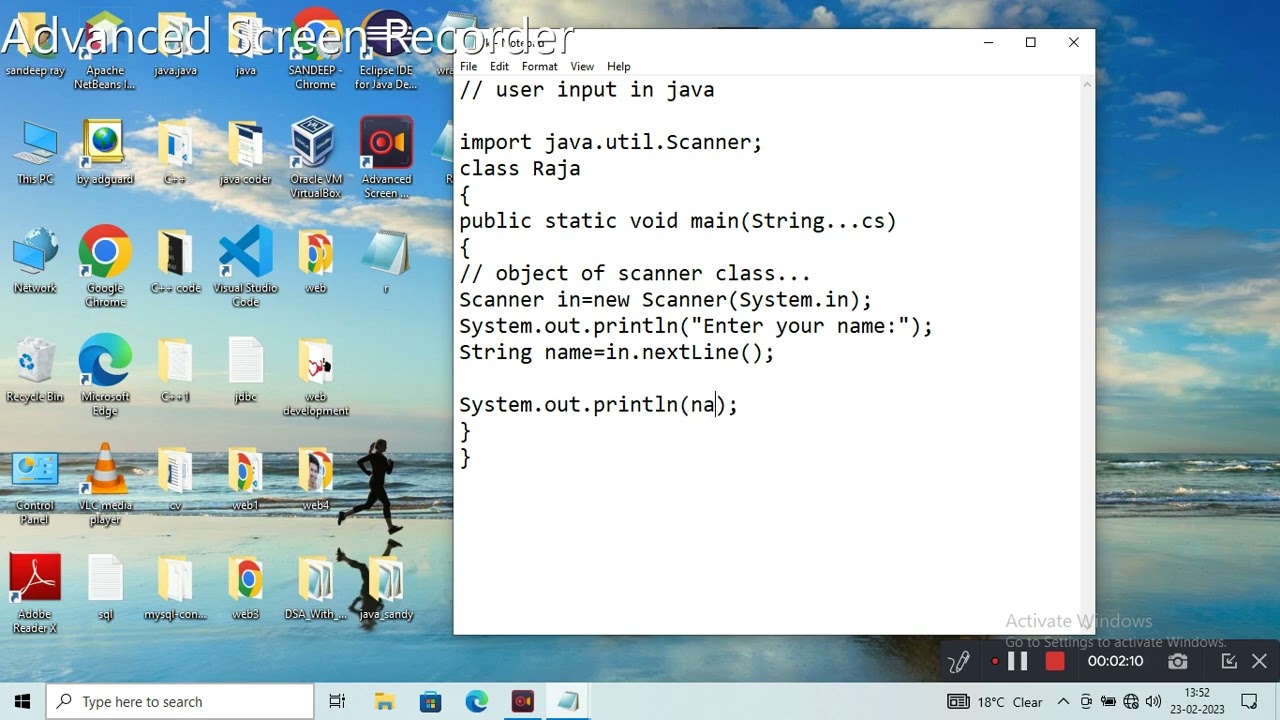Image resolution: width=1280 pixels, height=720 pixels.
Task: Pause the screen recording
Action: tap(1018, 661)
